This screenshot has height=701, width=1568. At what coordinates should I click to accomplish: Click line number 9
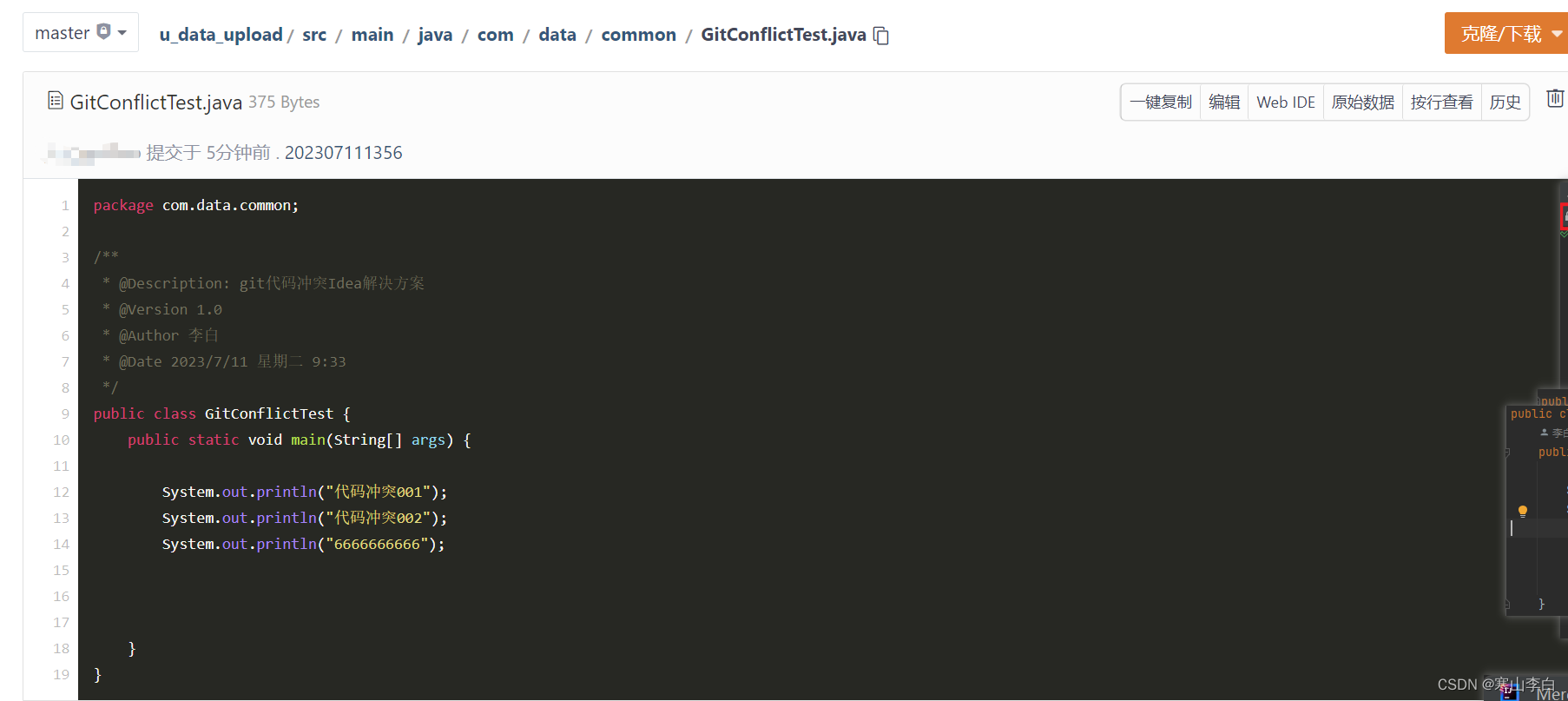pos(65,414)
